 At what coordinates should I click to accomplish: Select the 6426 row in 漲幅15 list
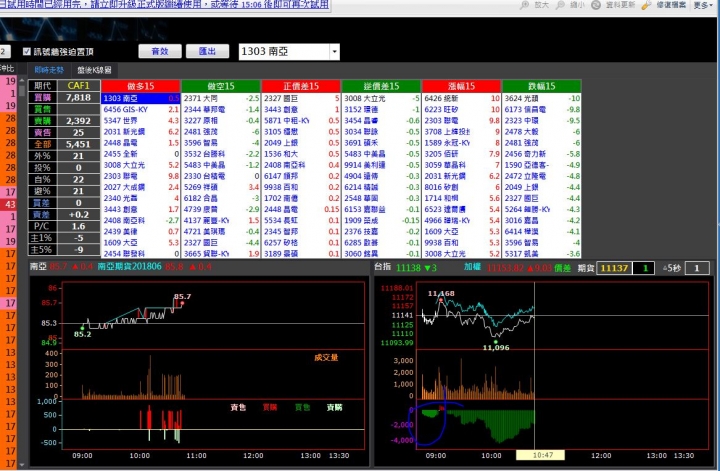461,98
